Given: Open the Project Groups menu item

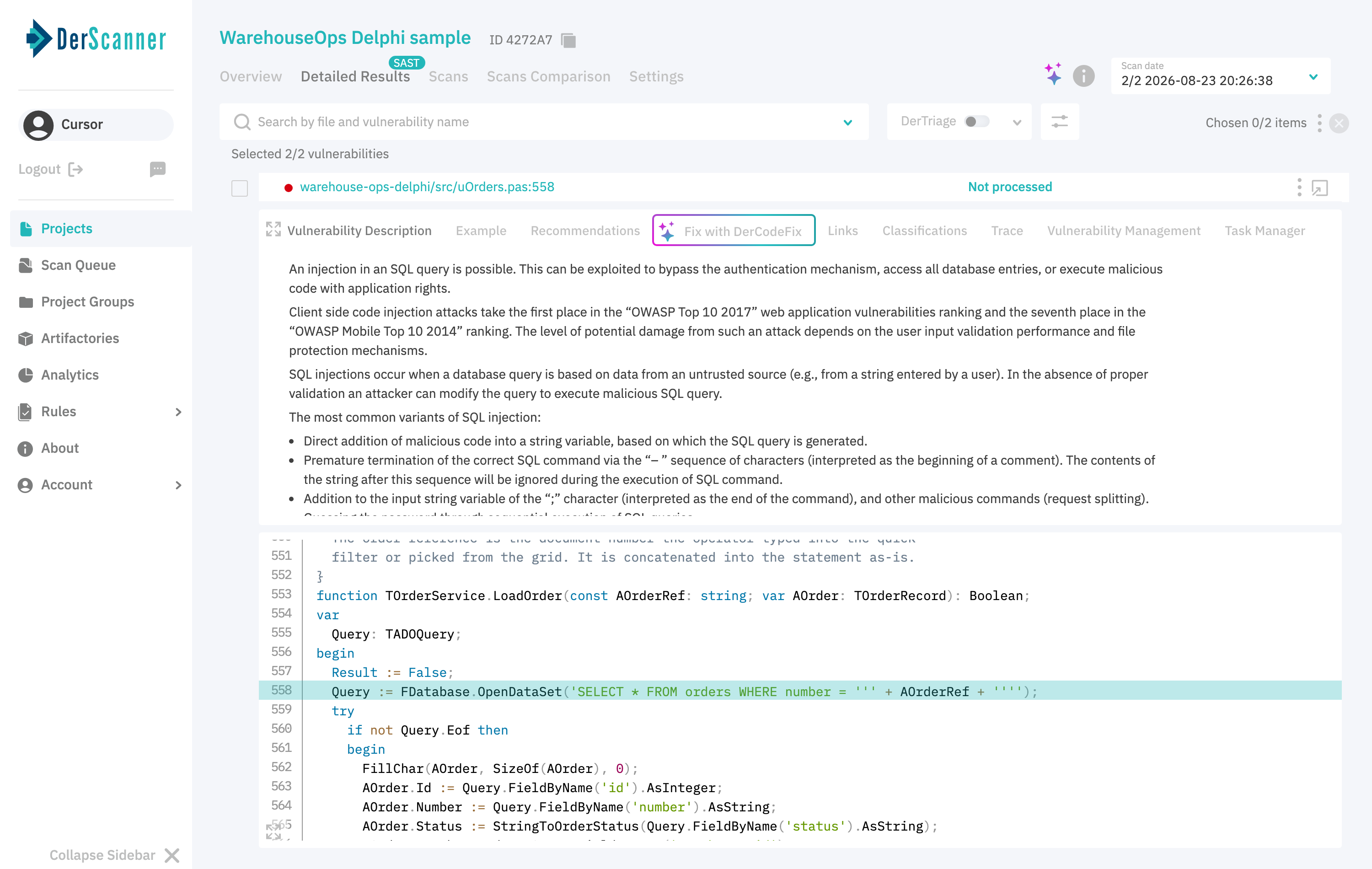Looking at the screenshot, I should tap(100, 302).
